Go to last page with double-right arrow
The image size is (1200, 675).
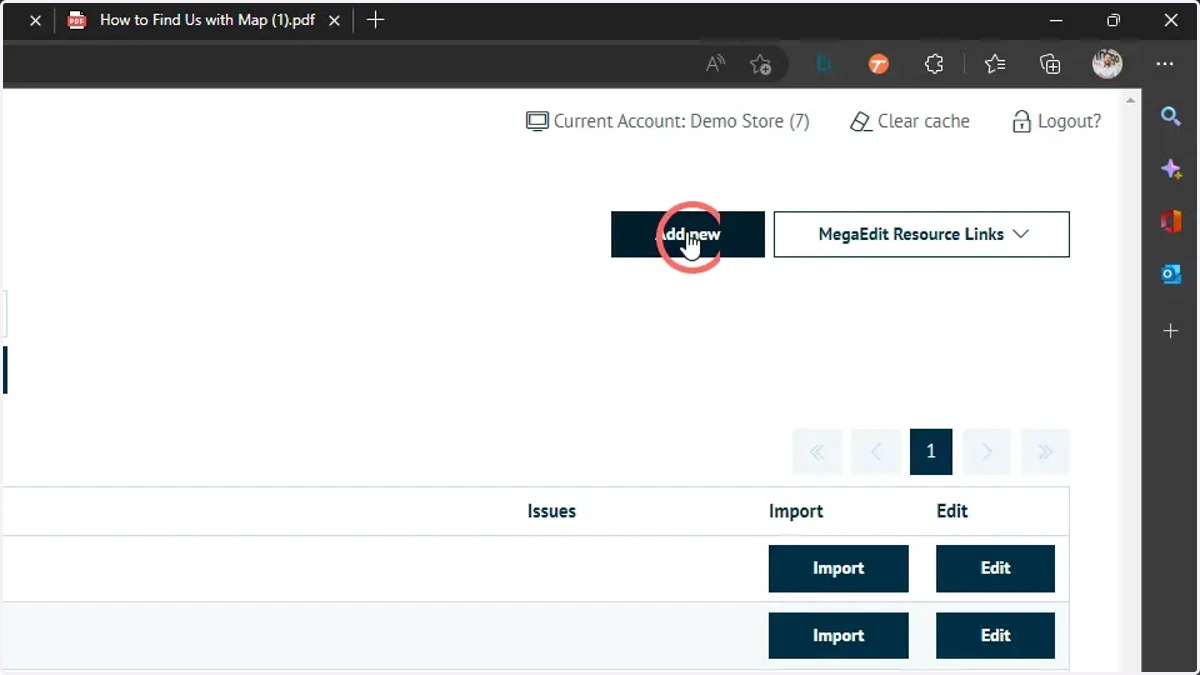[1045, 452]
